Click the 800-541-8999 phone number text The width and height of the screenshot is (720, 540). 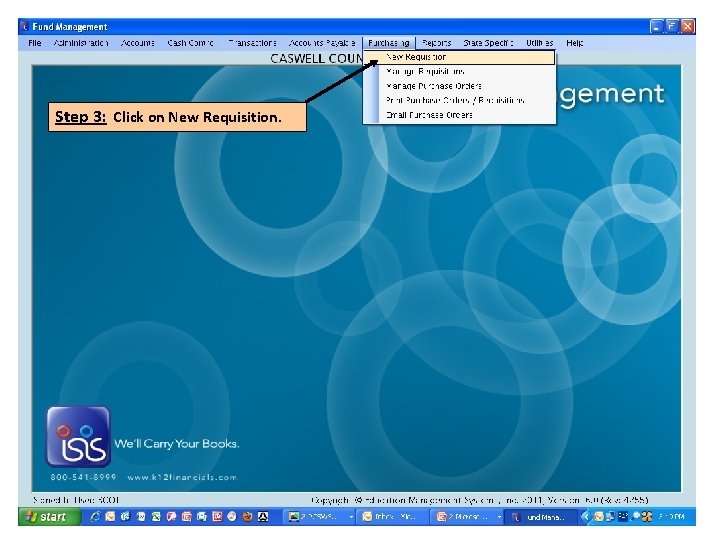click(83, 477)
